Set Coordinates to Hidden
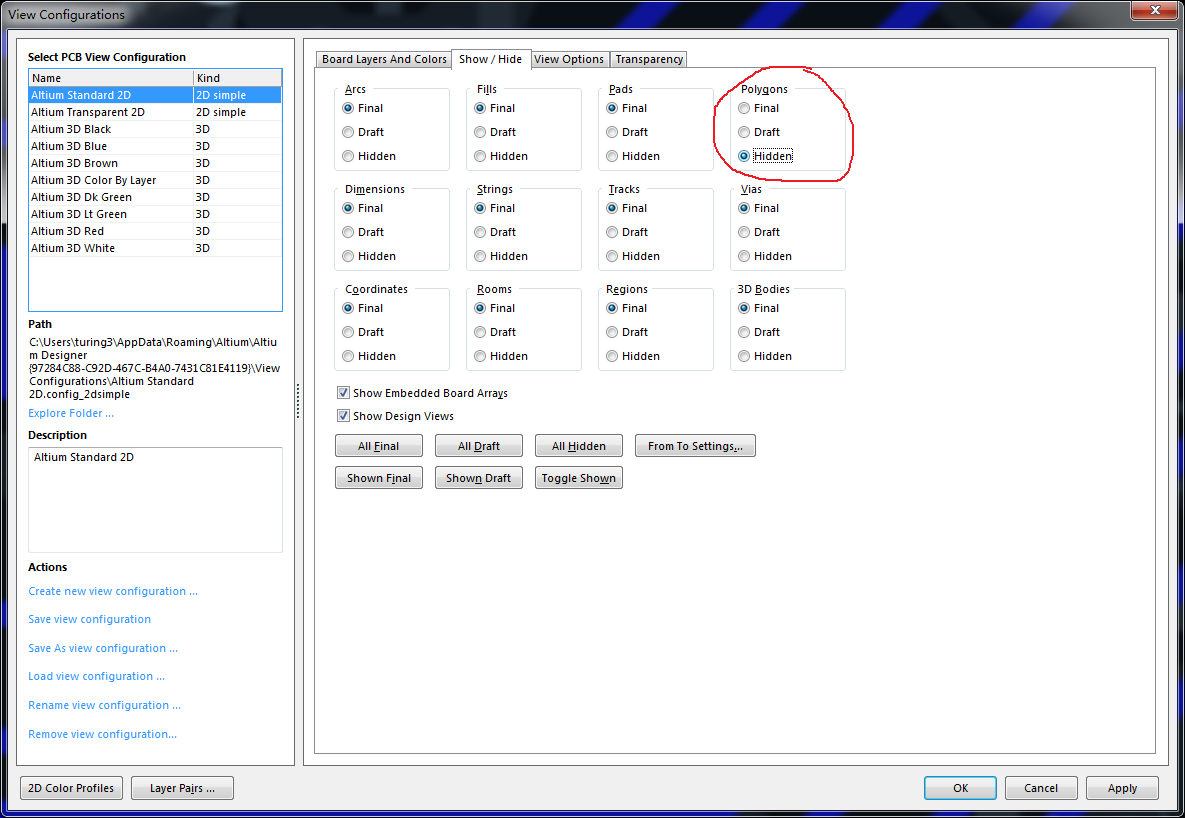 pyautogui.click(x=348, y=356)
